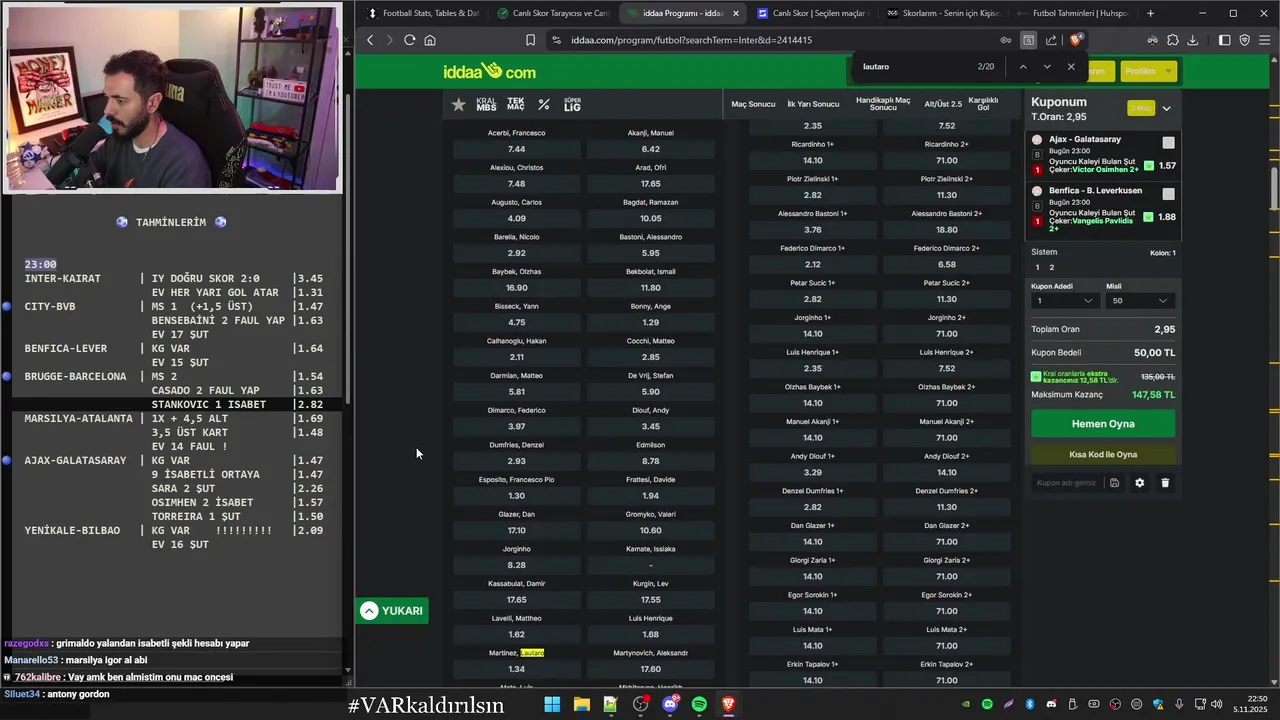1280x720 pixels.
Task: Select the Maç Sonucu market tab
Action: [753, 104]
